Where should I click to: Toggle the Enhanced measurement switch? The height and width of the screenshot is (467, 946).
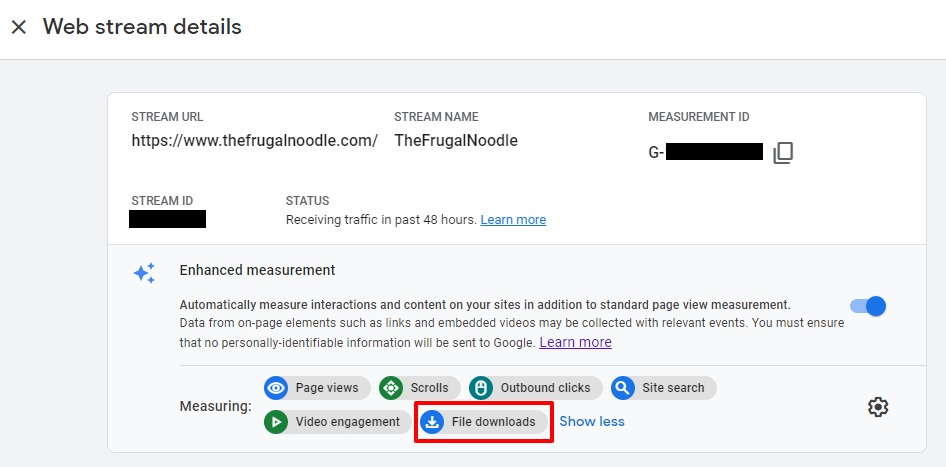[x=868, y=307]
